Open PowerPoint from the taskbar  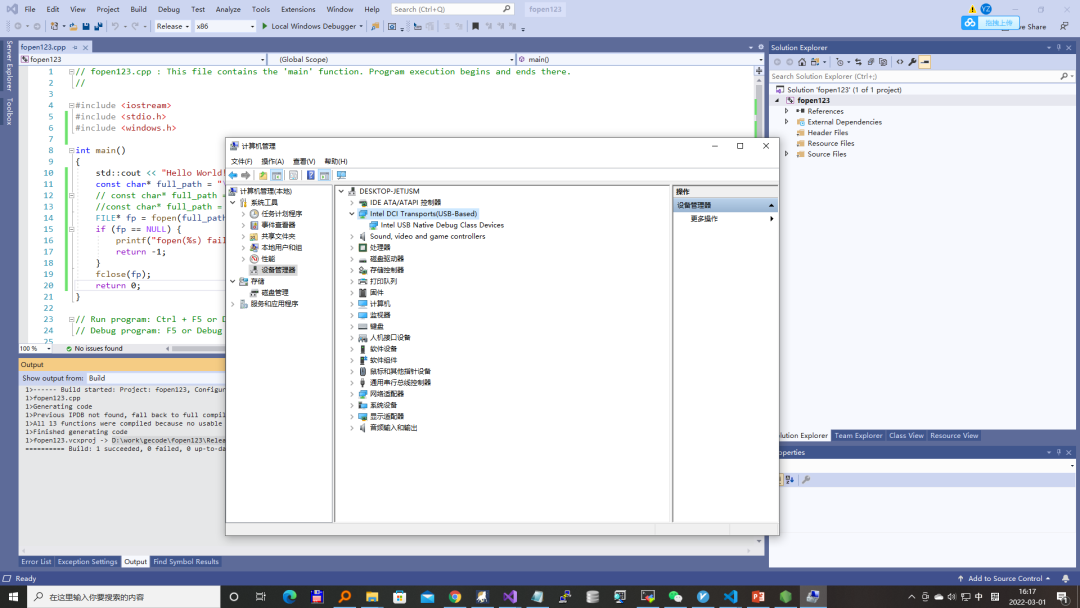click(758, 596)
